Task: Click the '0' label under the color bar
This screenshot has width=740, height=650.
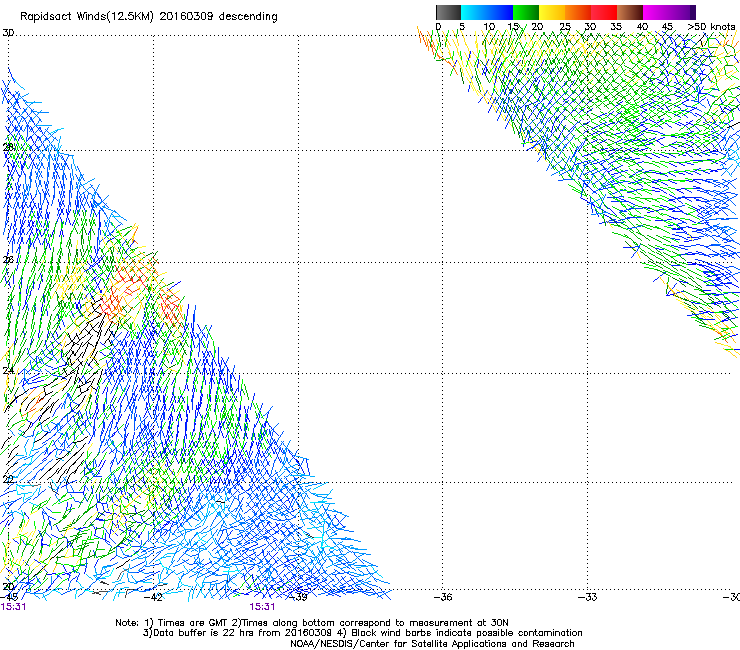Action: 438,27
